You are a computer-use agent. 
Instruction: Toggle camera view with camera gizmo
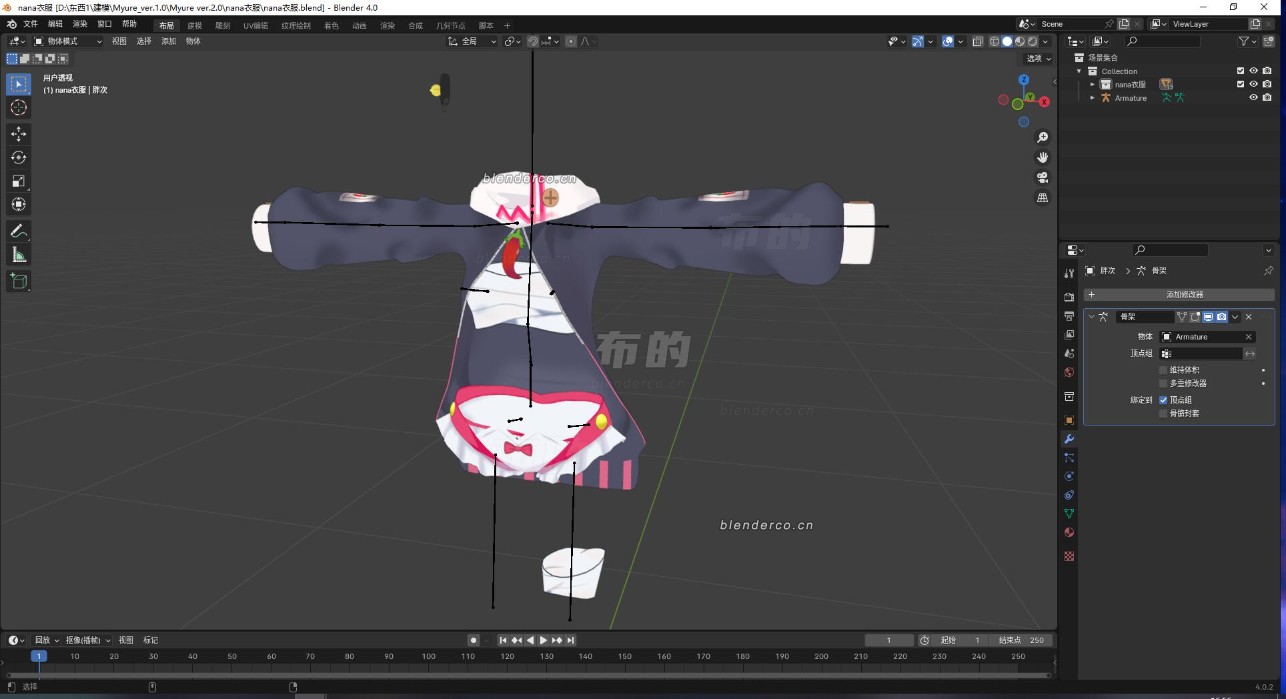(x=1043, y=177)
